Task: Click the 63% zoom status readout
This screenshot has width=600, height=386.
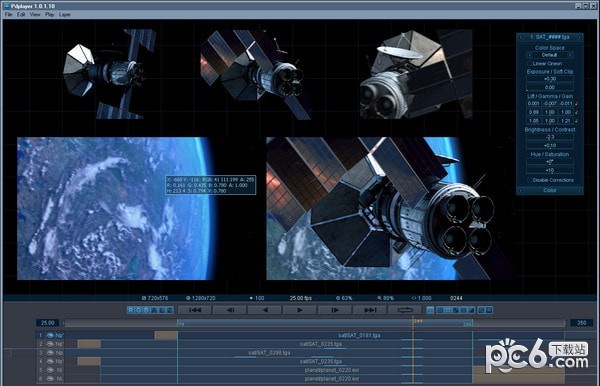Action: pos(344,298)
